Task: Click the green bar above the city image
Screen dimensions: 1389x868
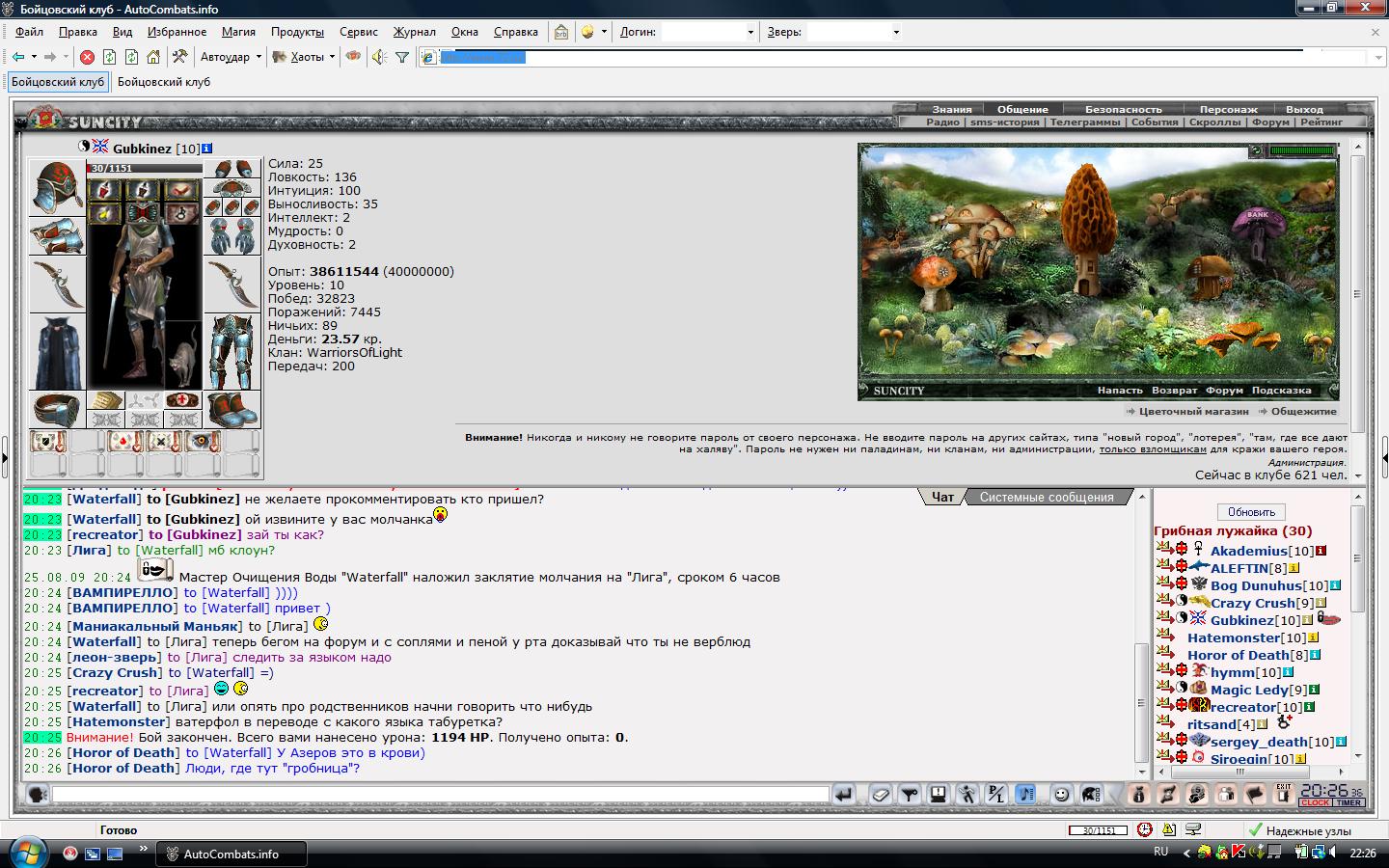Action: coord(1303,151)
